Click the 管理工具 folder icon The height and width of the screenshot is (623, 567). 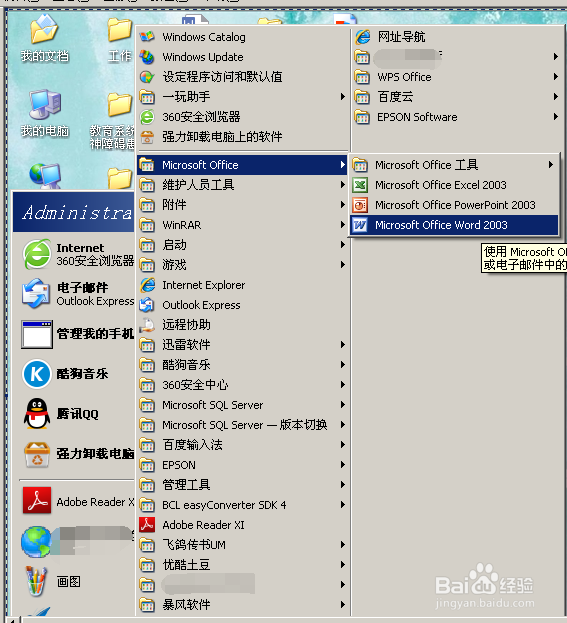pyautogui.click(x=147, y=485)
